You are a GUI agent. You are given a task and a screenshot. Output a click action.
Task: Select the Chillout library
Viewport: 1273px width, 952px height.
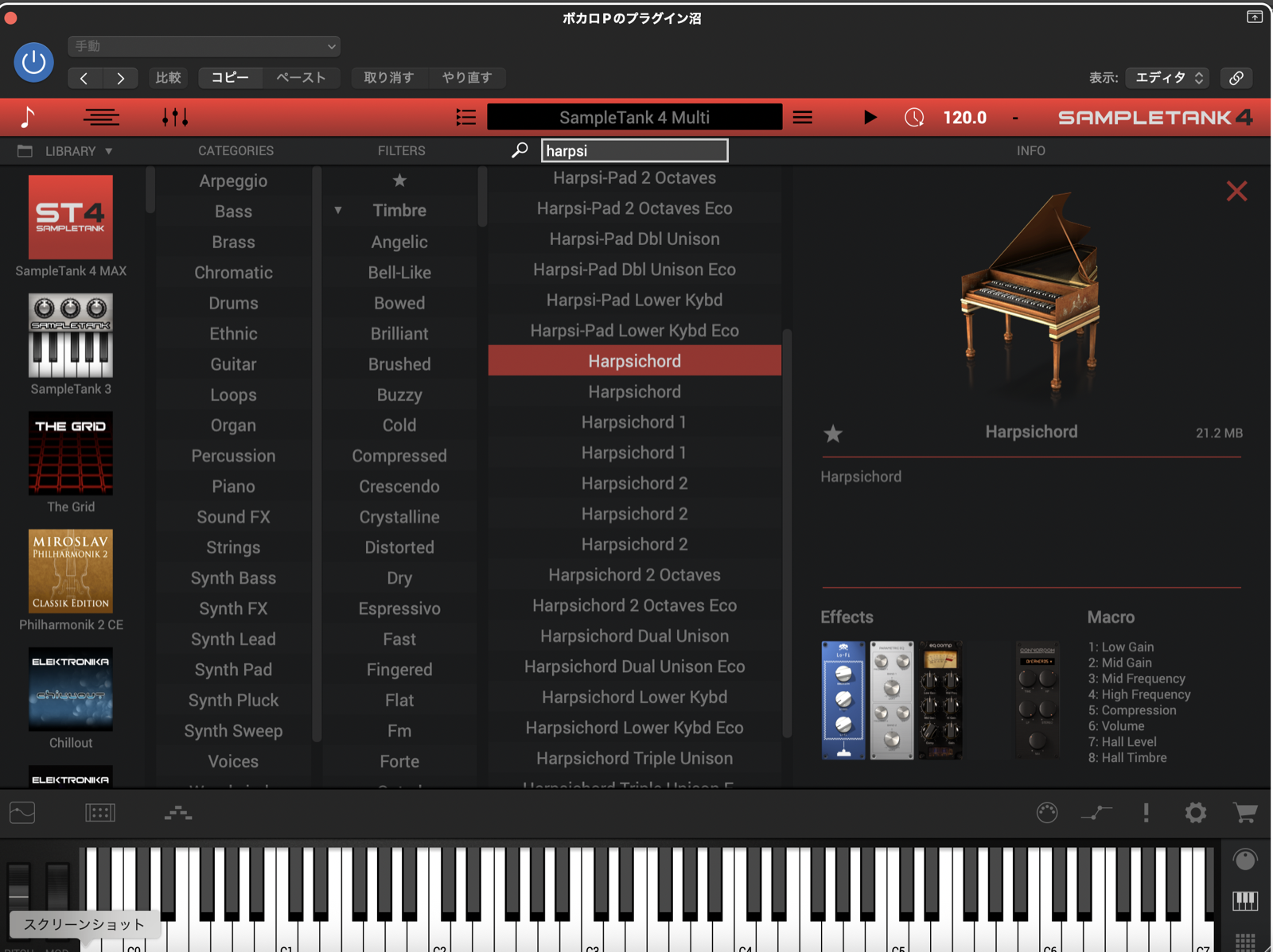point(71,698)
